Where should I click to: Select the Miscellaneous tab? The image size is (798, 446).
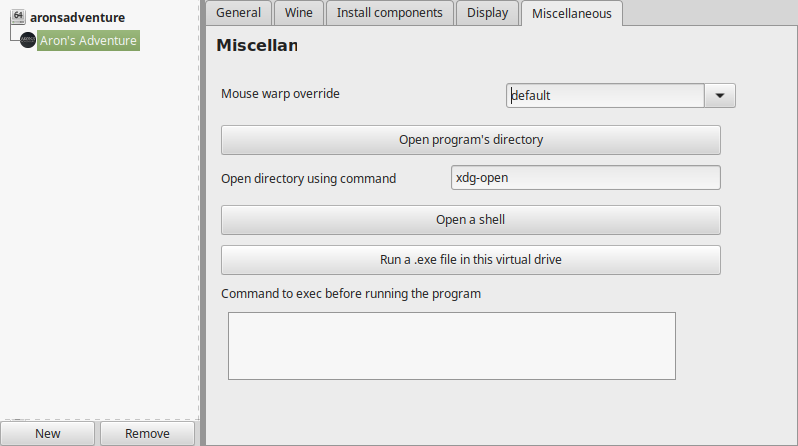point(572,13)
